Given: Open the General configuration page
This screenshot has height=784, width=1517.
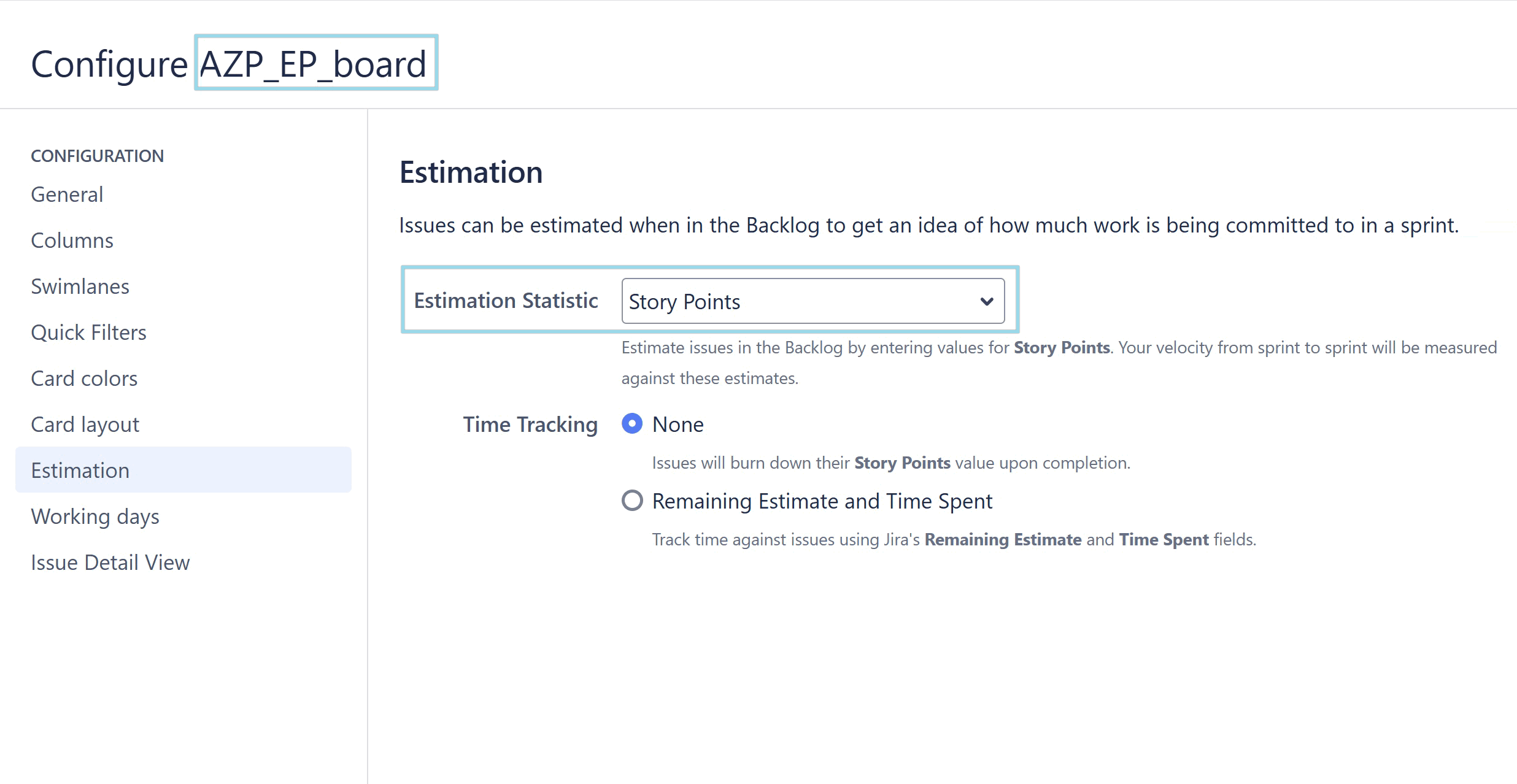Looking at the screenshot, I should coord(67,194).
